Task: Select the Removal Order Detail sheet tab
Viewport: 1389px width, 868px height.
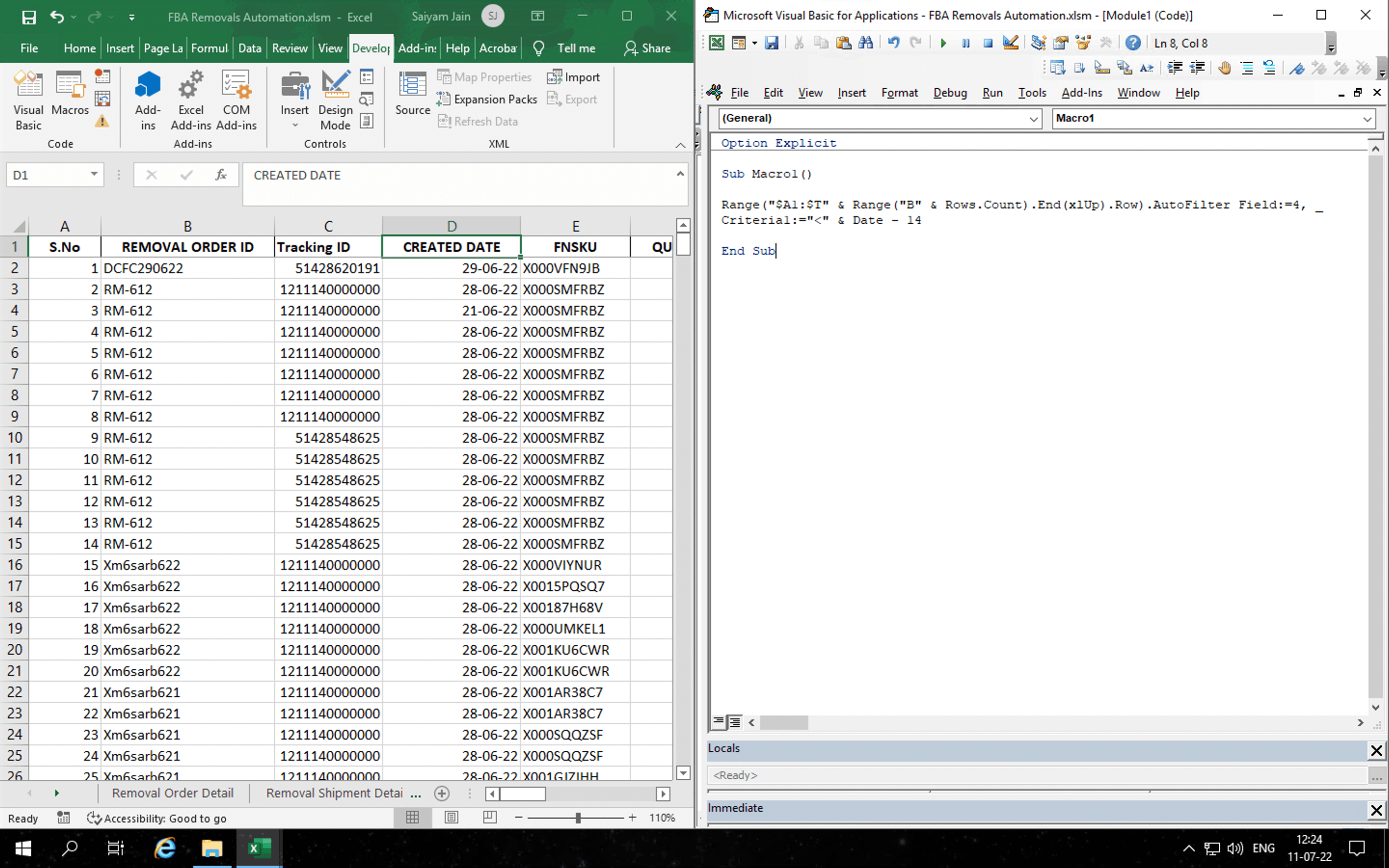Action: tap(172, 793)
